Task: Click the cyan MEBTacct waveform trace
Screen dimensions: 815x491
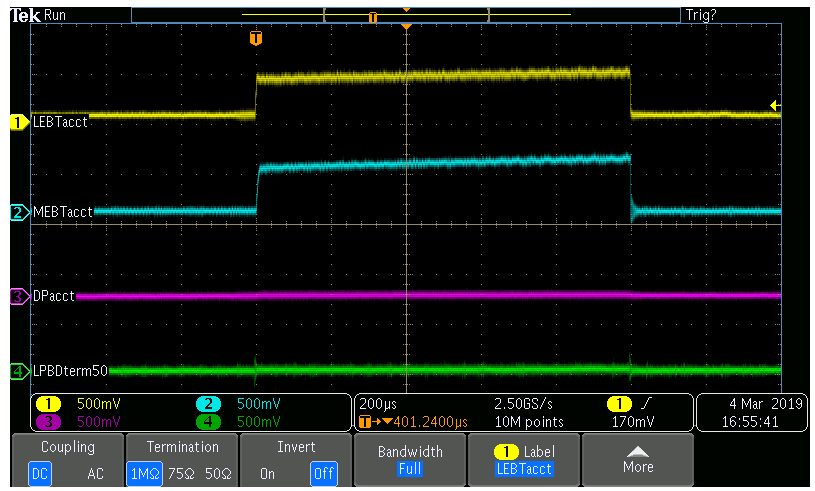Action: (444, 163)
